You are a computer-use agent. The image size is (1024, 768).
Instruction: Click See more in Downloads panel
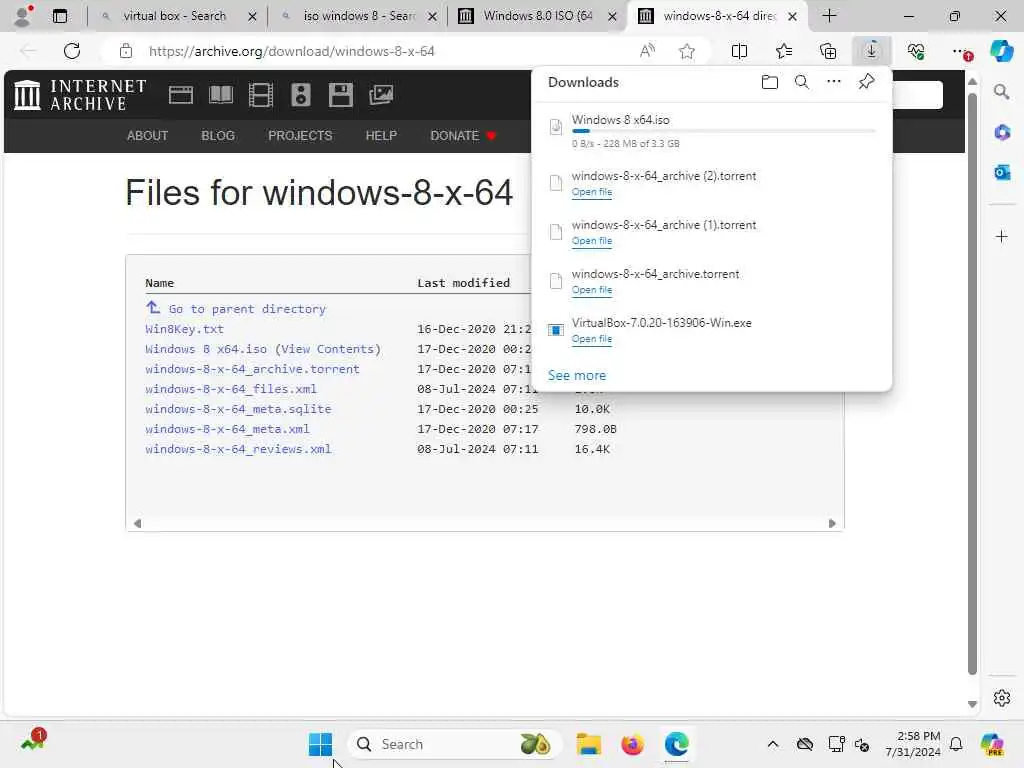pos(577,376)
